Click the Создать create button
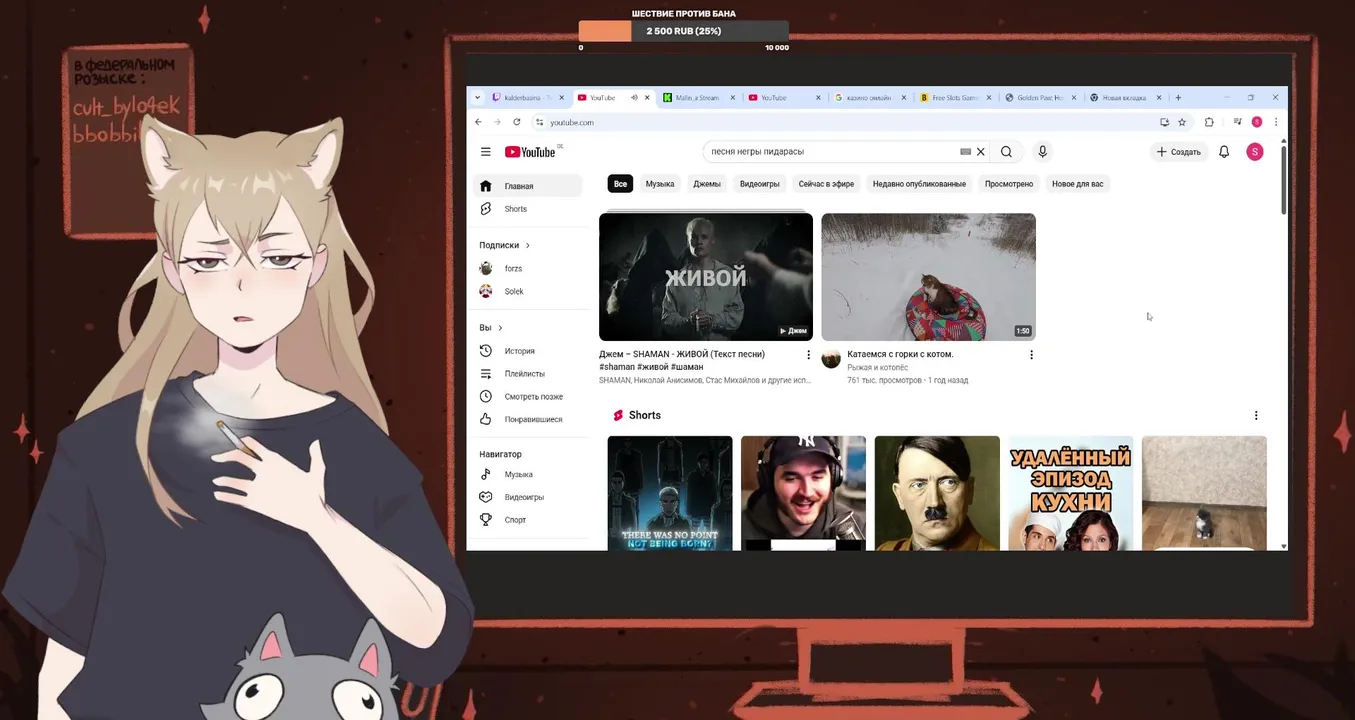Image resolution: width=1355 pixels, height=720 pixels. point(1178,152)
